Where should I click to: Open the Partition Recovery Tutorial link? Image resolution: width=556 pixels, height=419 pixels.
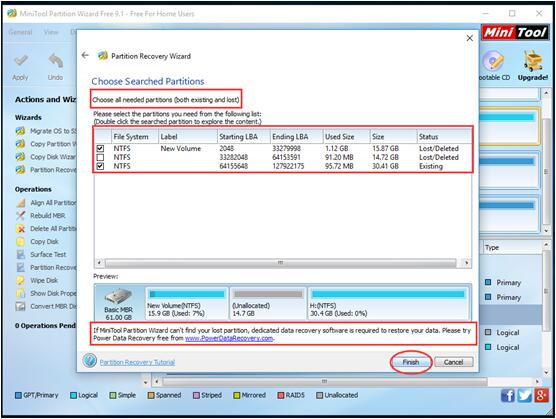pyautogui.click(x=137, y=362)
